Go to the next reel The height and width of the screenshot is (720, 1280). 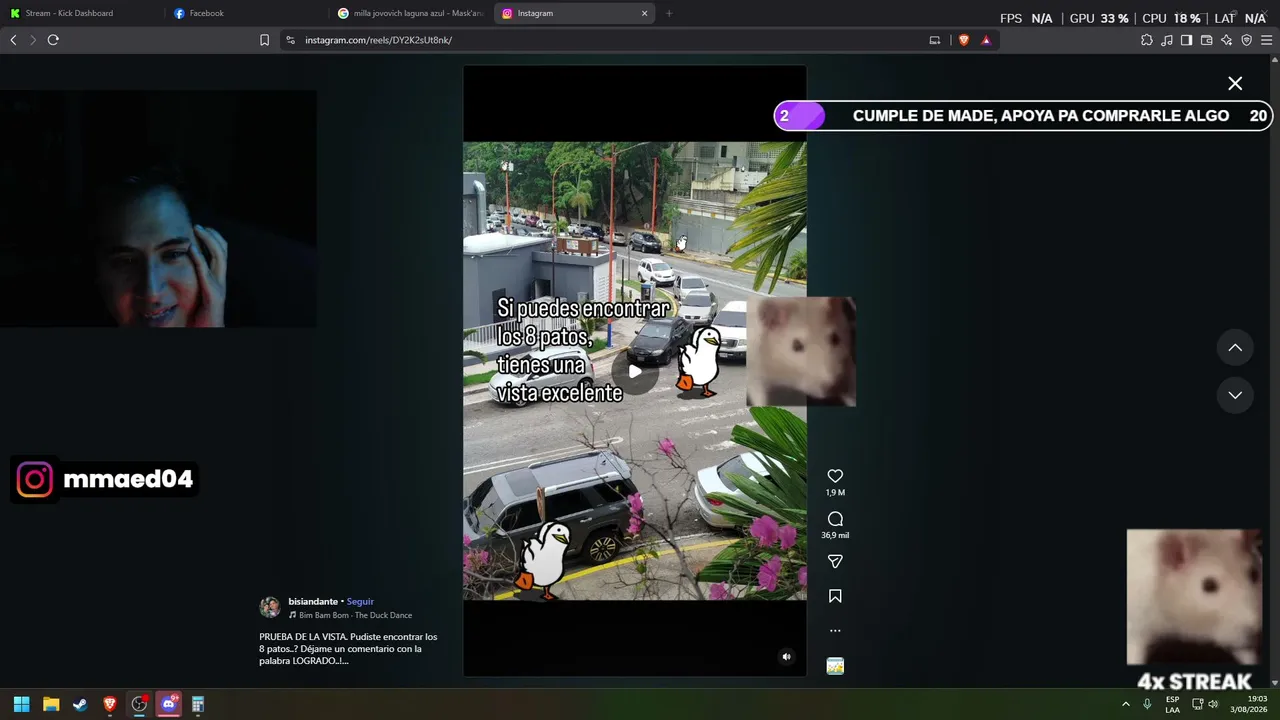(x=1235, y=395)
